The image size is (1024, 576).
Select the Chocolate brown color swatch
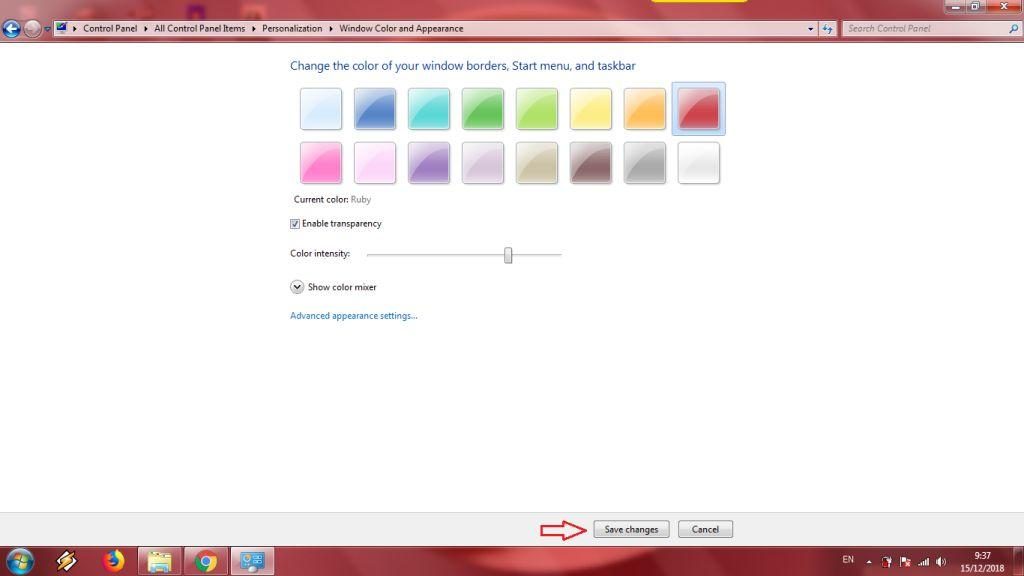click(x=590, y=163)
